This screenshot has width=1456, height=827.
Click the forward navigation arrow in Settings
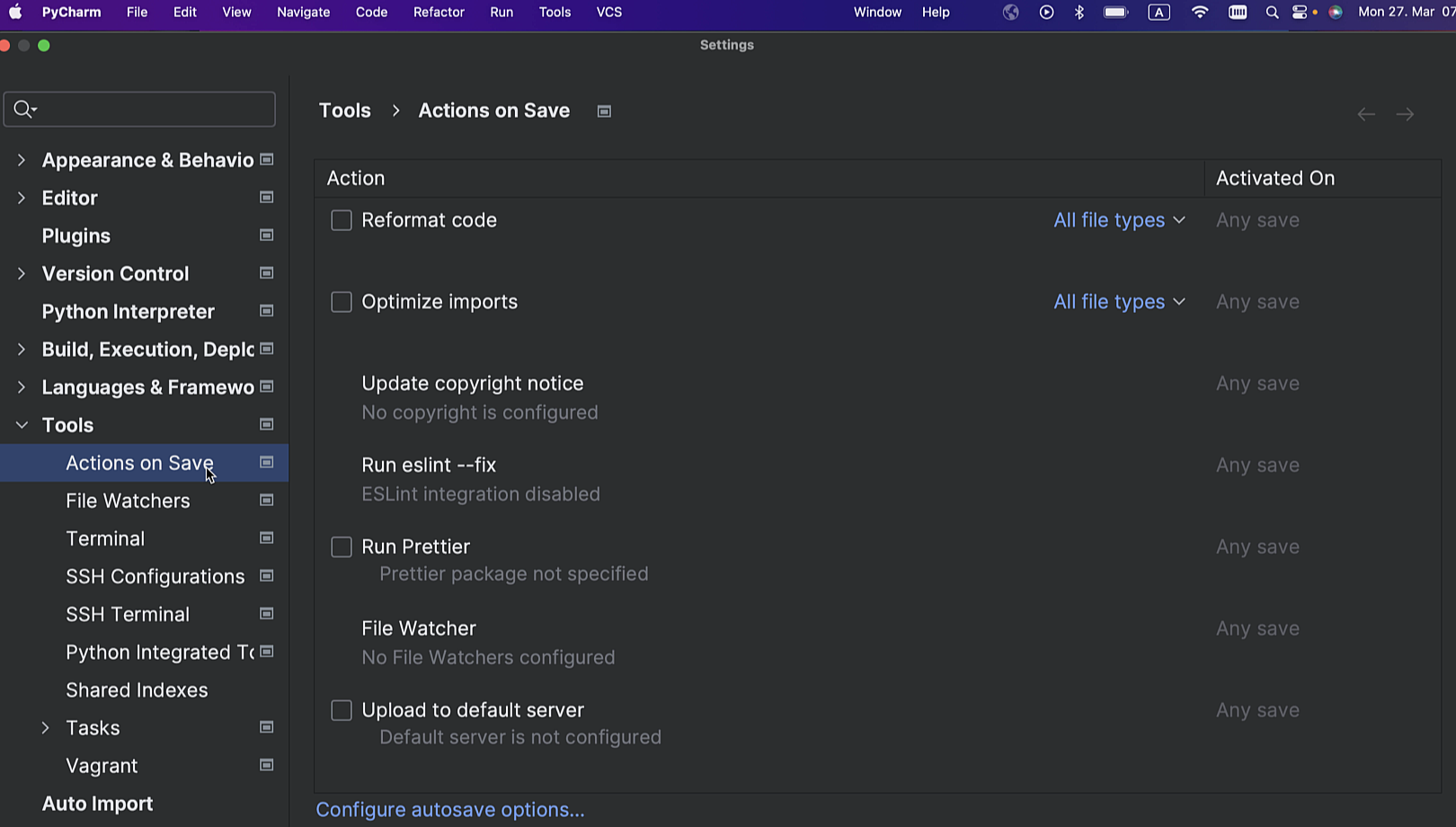coord(1406,114)
